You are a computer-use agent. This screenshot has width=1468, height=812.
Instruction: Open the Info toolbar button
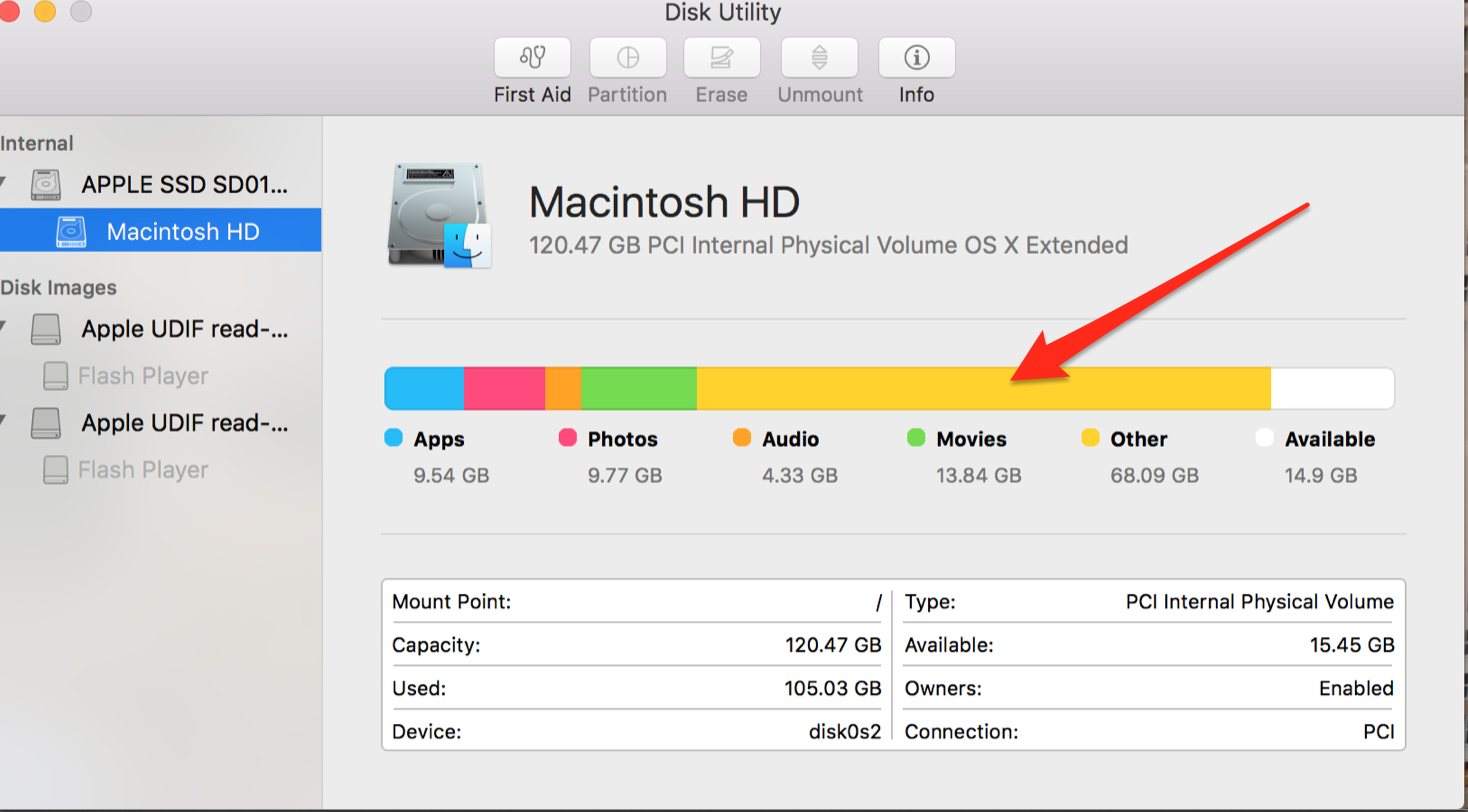point(916,58)
